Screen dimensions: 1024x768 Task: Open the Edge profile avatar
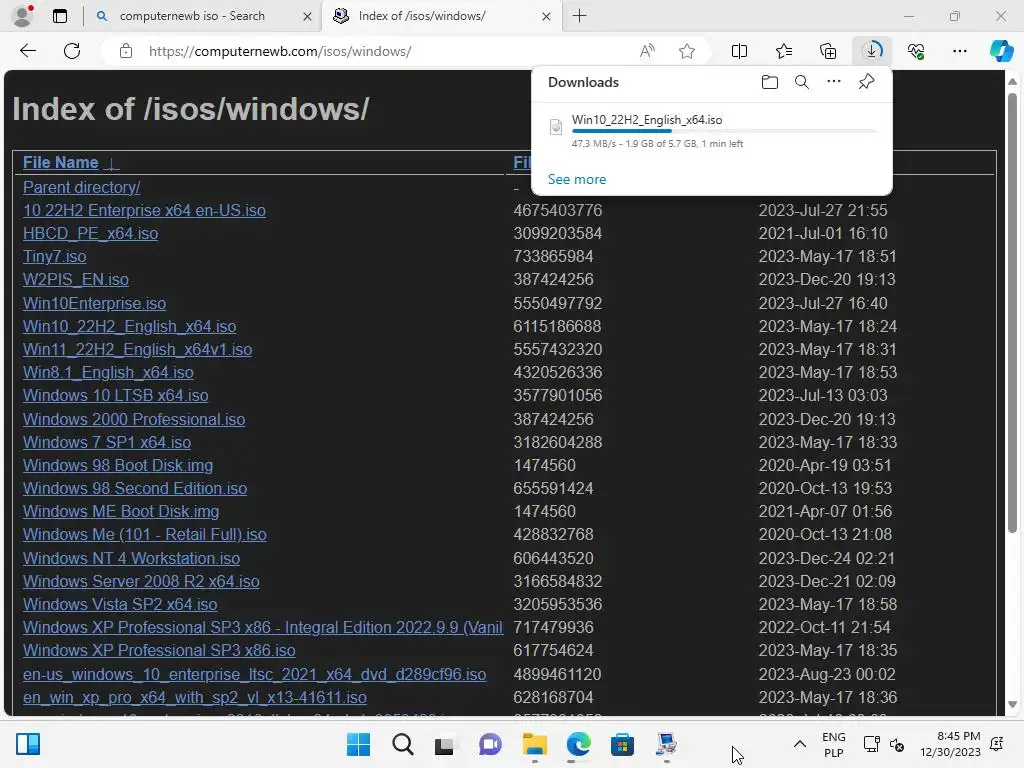[24, 16]
